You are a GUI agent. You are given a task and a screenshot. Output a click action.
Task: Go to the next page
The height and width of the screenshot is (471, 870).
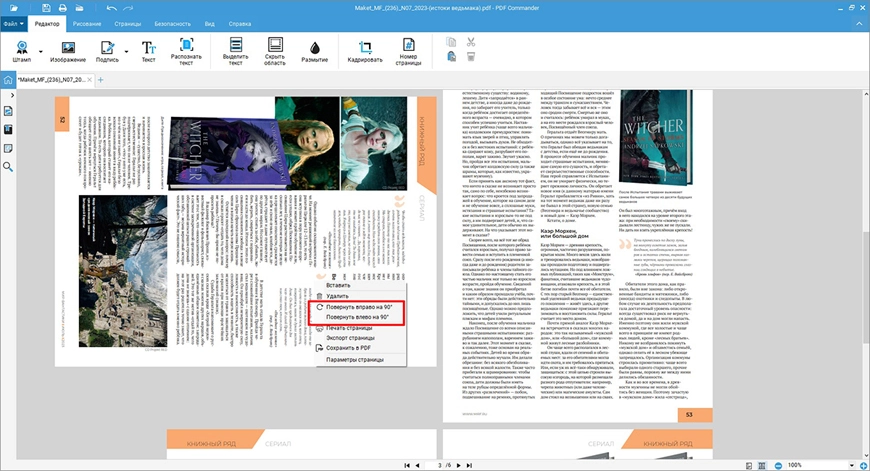458,465
